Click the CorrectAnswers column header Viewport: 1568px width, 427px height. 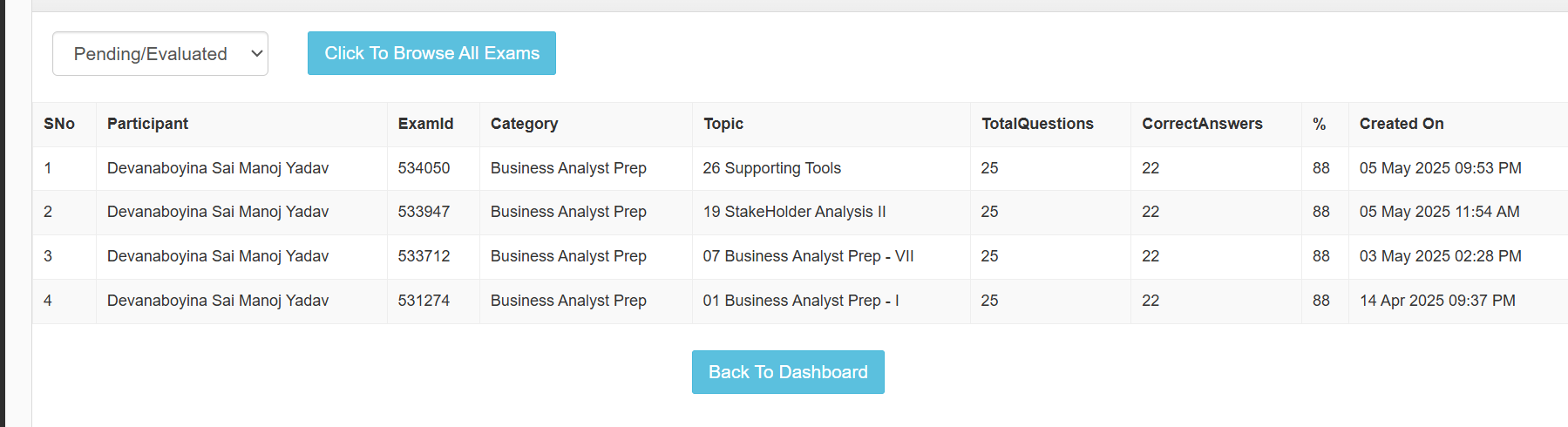[x=1202, y=124]
